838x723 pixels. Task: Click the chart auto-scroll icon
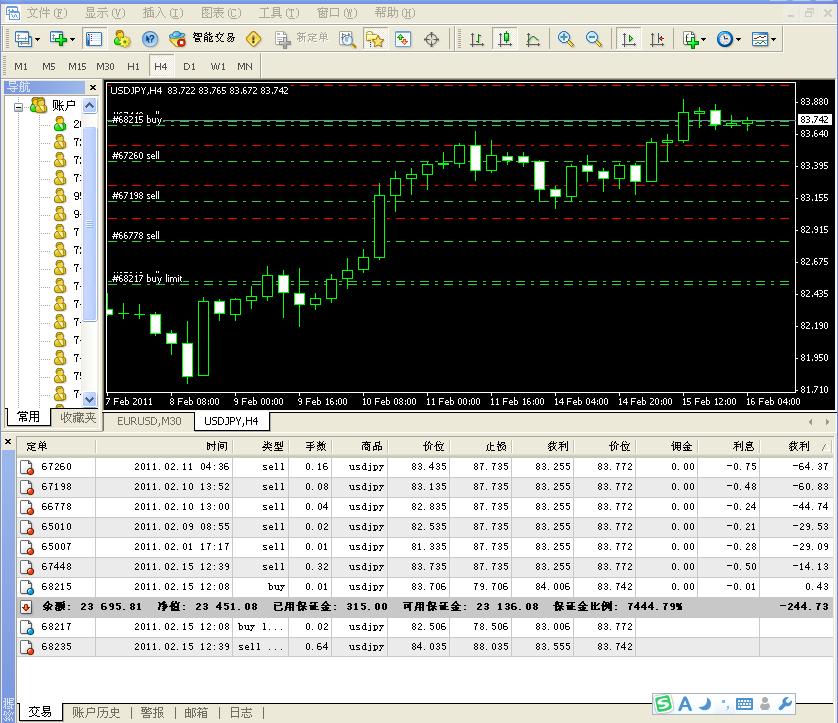tap(629, 39)
